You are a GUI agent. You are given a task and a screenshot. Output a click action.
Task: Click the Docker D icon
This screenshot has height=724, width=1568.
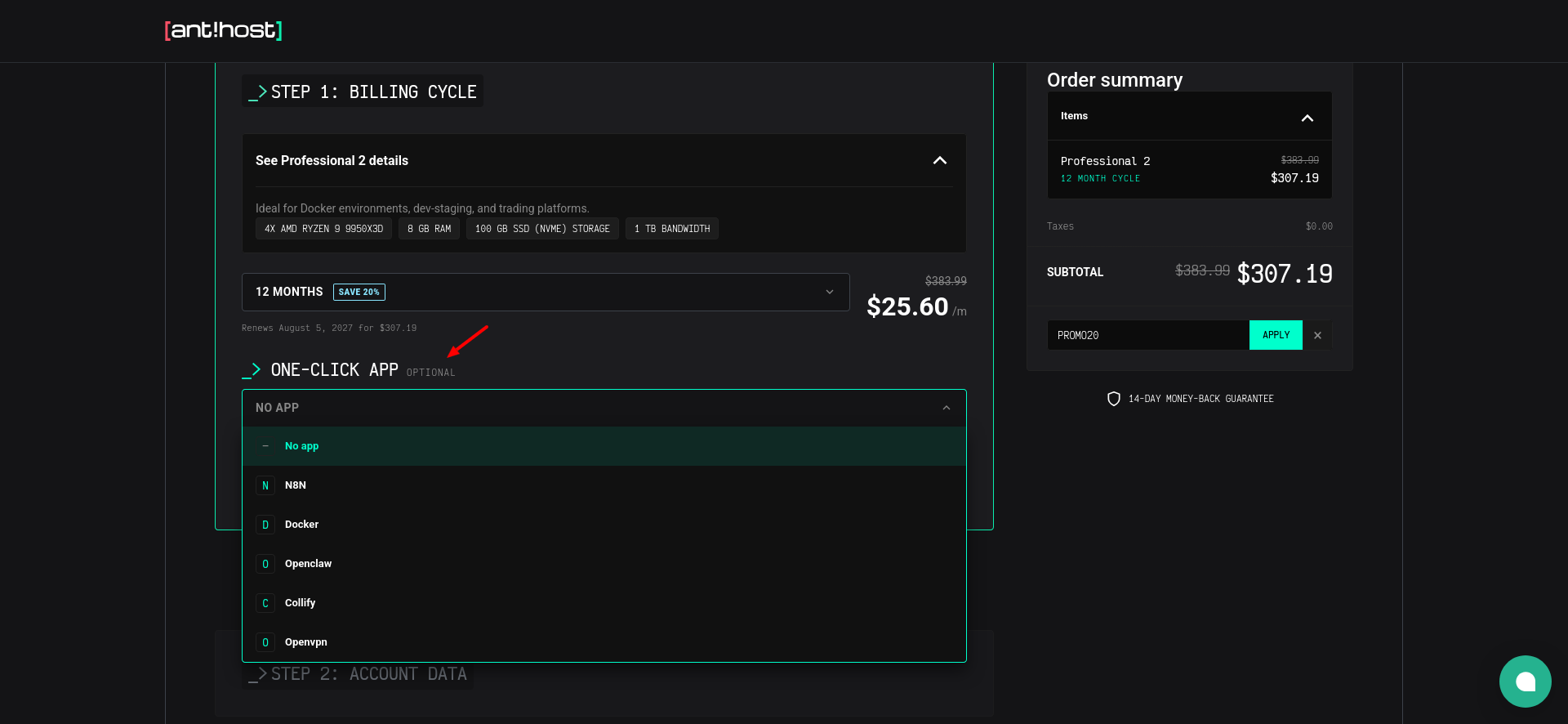point(265,525)
